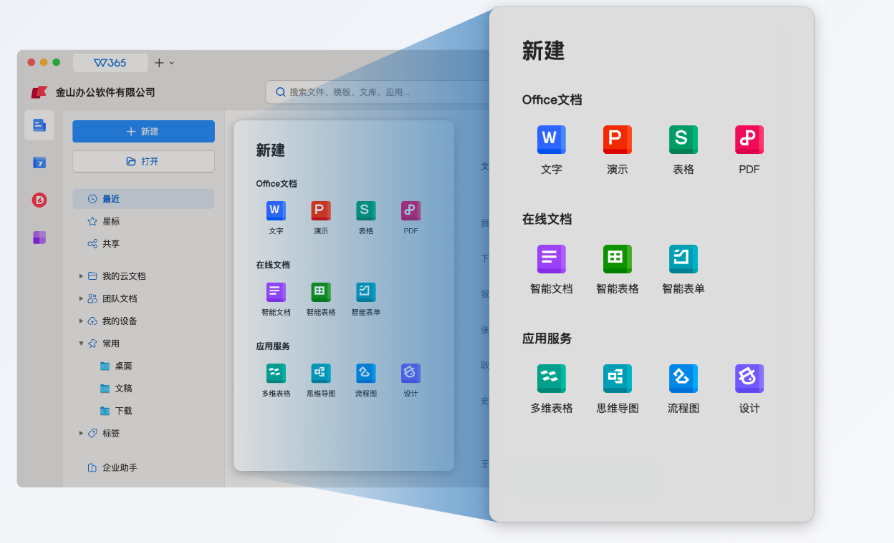The image size is (894, 543).
Task: Expand the 我的云文档 tree node
Action: click(81, 276)
